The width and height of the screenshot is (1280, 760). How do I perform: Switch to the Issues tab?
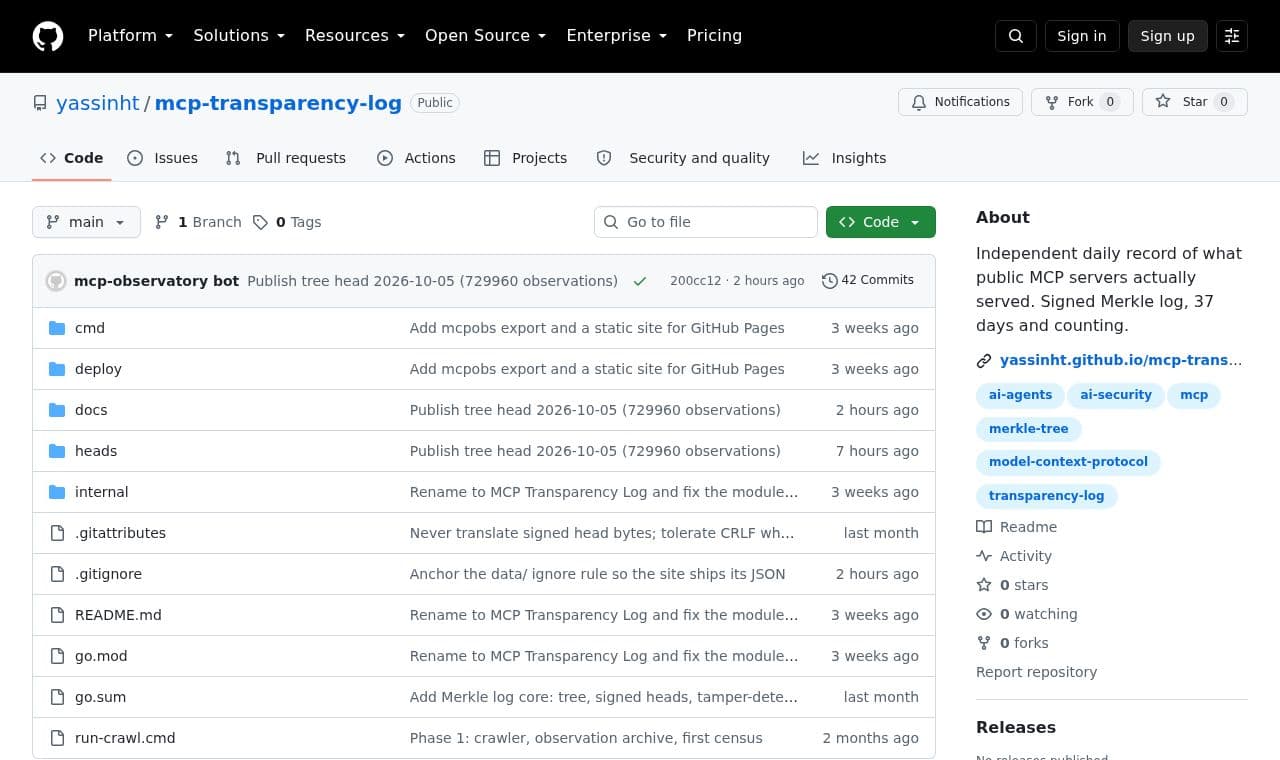(x=162, y=158)
